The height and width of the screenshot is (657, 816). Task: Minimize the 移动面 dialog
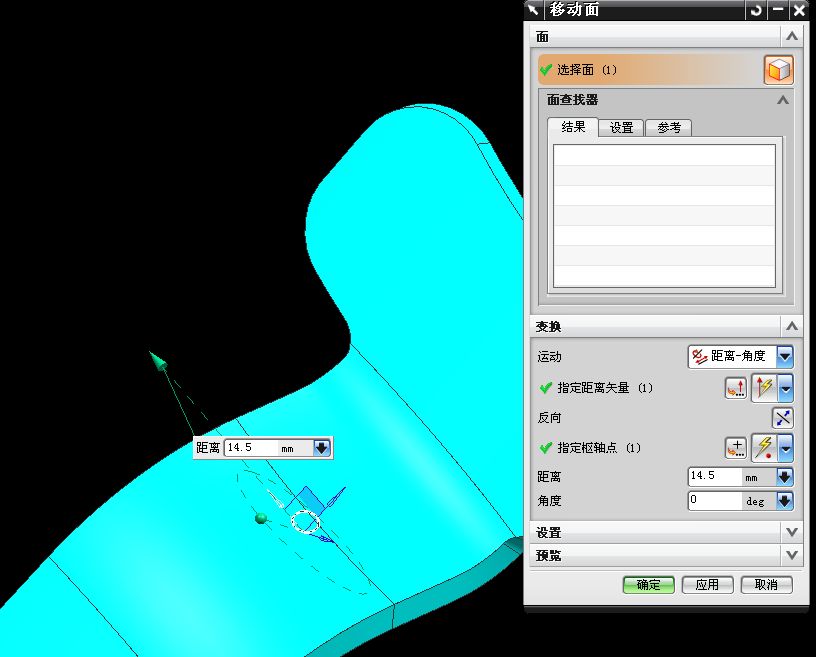tap(778, 10)
